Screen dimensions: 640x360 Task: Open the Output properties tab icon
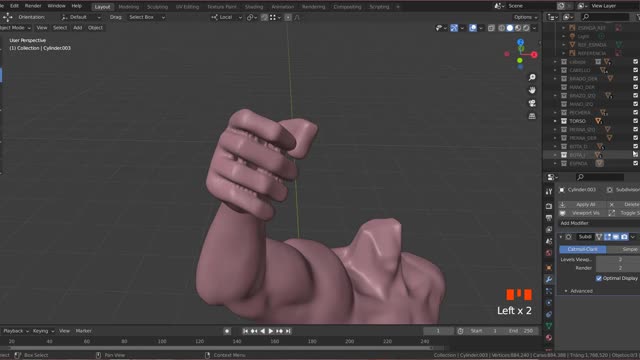click(x=549, y=218)
